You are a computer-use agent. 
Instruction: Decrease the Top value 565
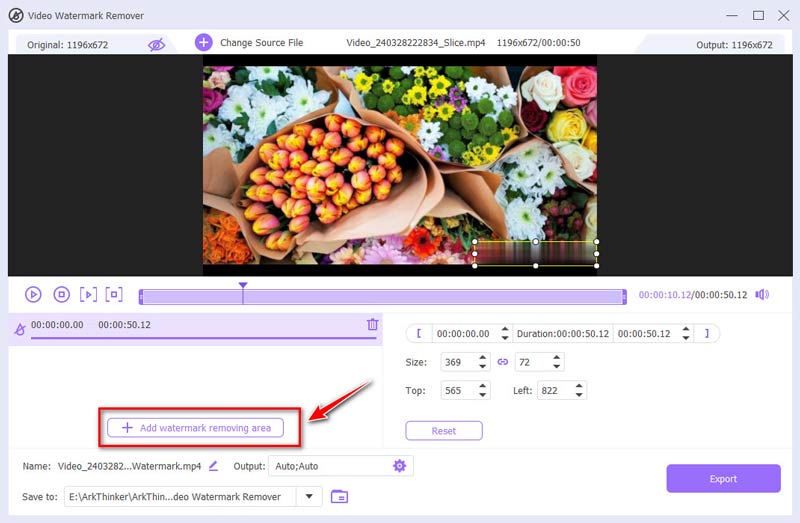482,394
